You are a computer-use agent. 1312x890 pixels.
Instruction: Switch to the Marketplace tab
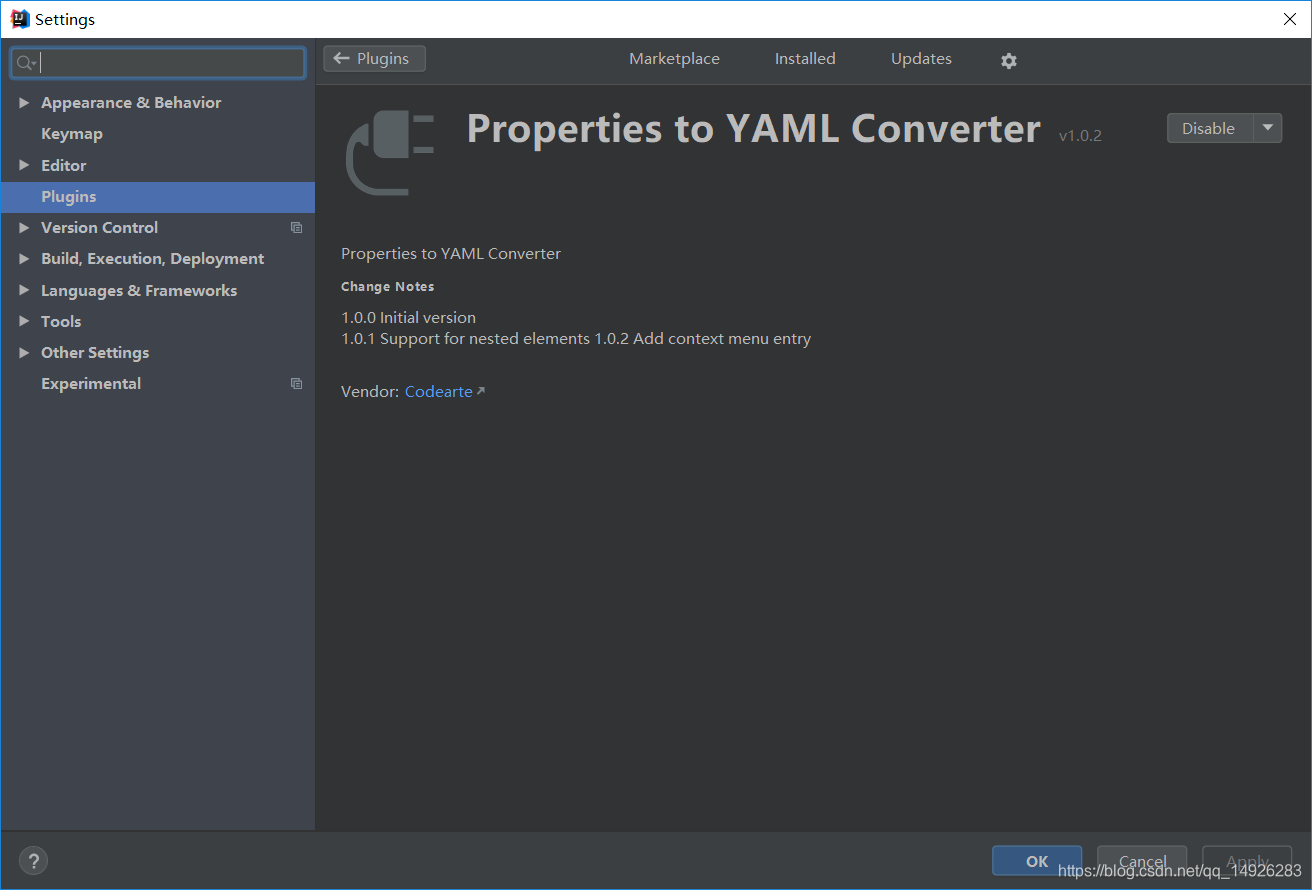pyautogui.click(x=674, y=59)
